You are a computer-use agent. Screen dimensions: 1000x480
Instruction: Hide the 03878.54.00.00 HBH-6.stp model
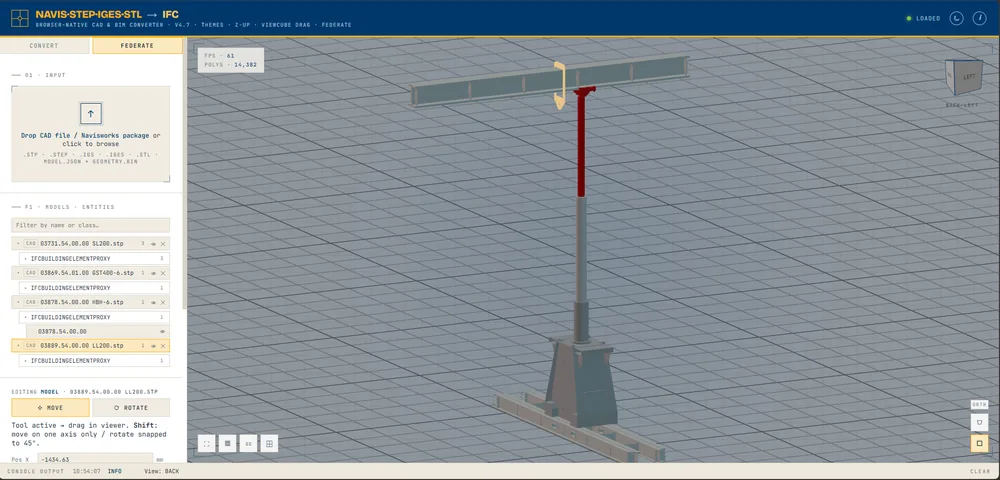(x=153, y=302)
